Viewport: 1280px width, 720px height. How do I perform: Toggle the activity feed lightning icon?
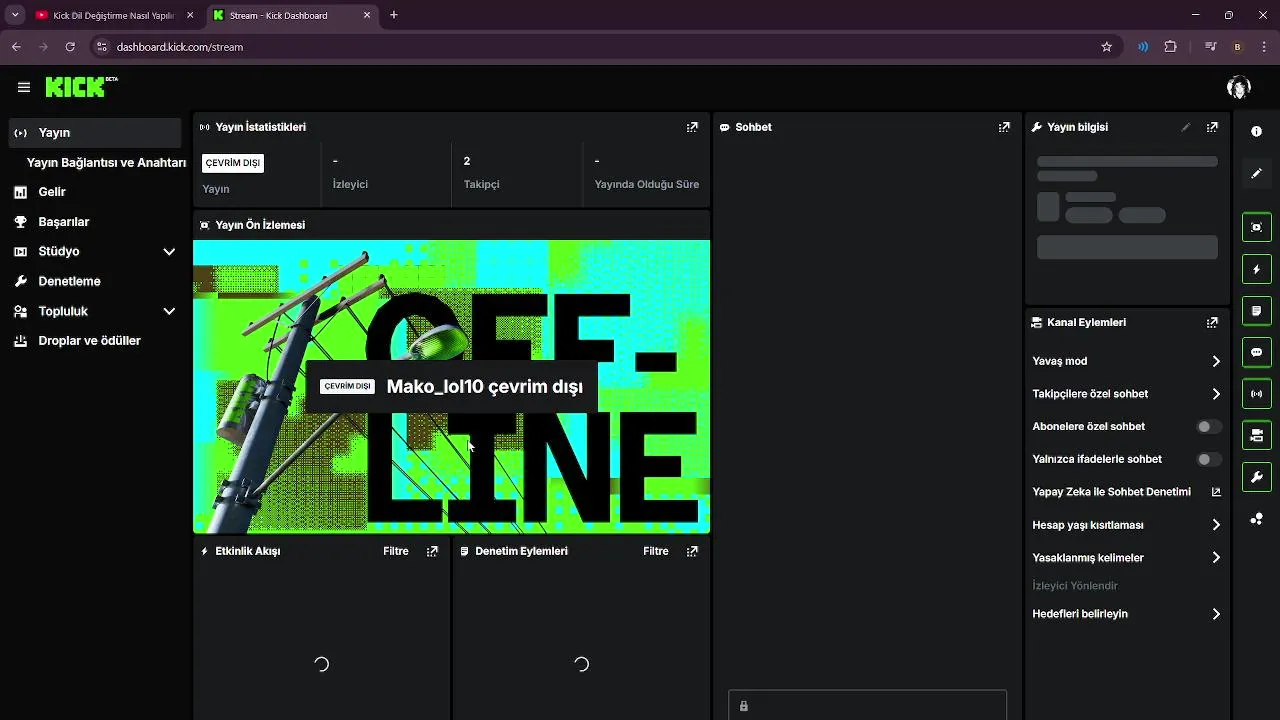pos(1257,270)
